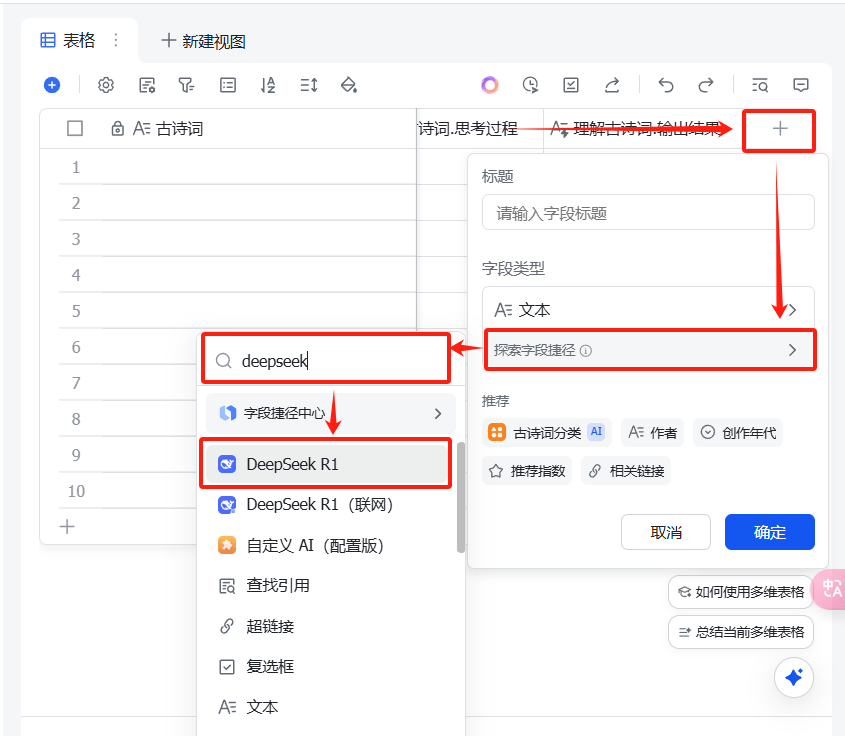Click the blue sparkle AI assistant button
The height and width of the screenshot is (736, 845).
click(794, 677)
